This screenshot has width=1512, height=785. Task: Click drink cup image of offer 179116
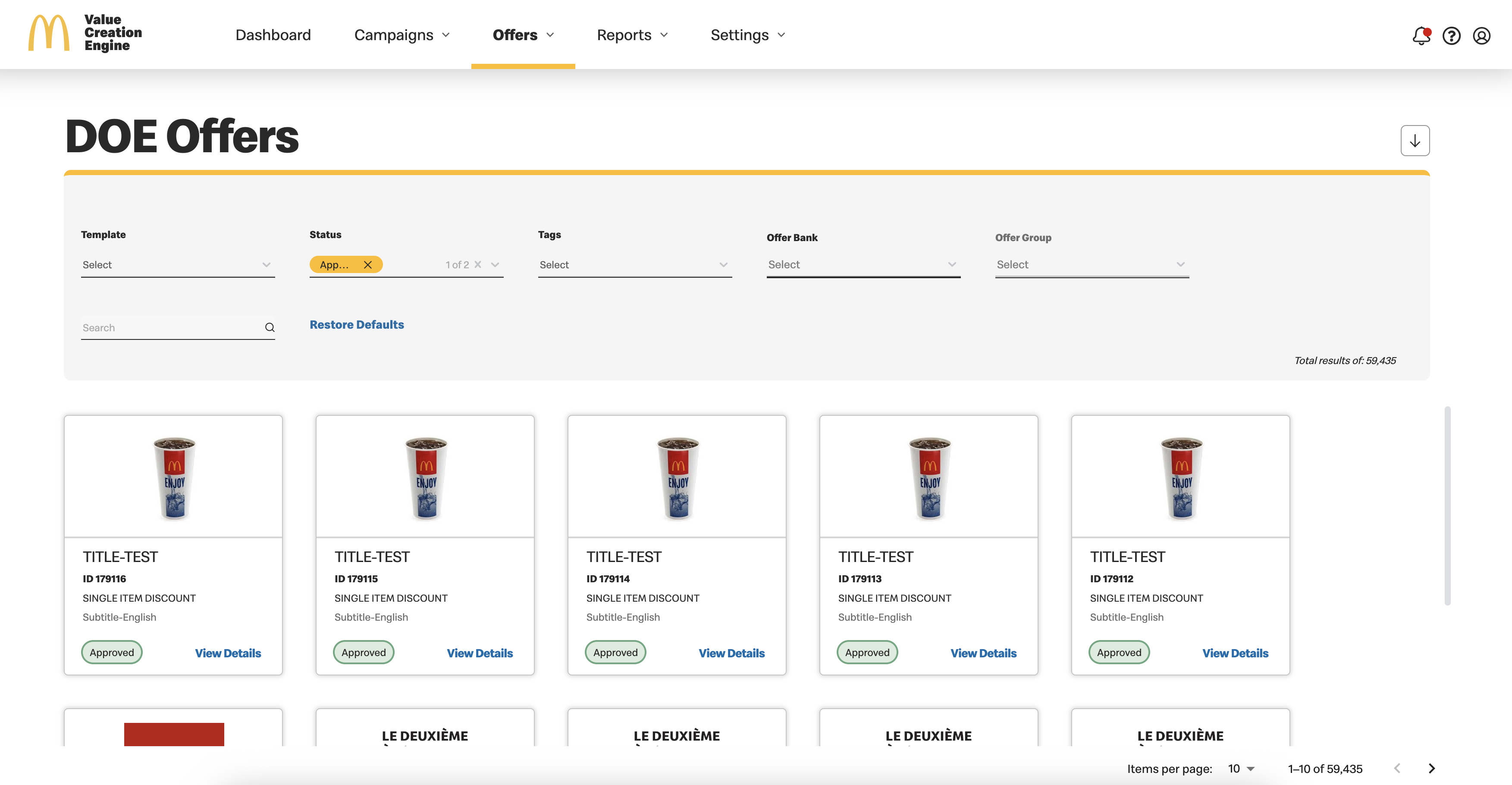point(174,478)
